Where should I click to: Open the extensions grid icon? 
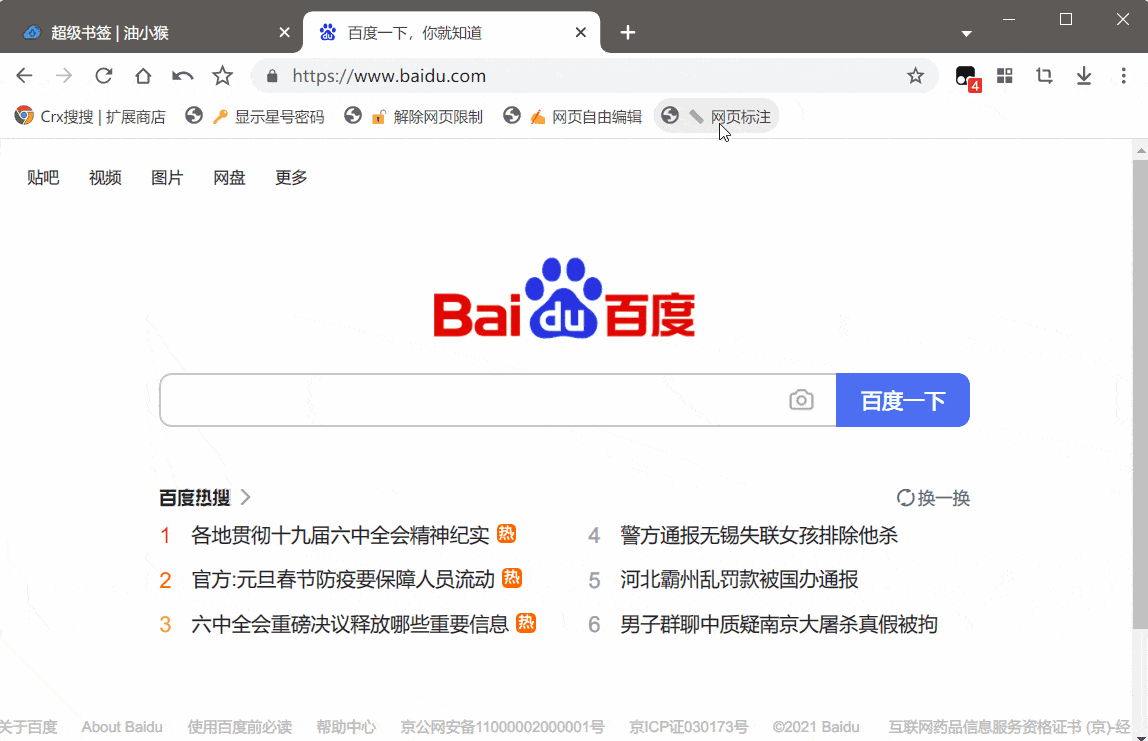click(1004, 75)
